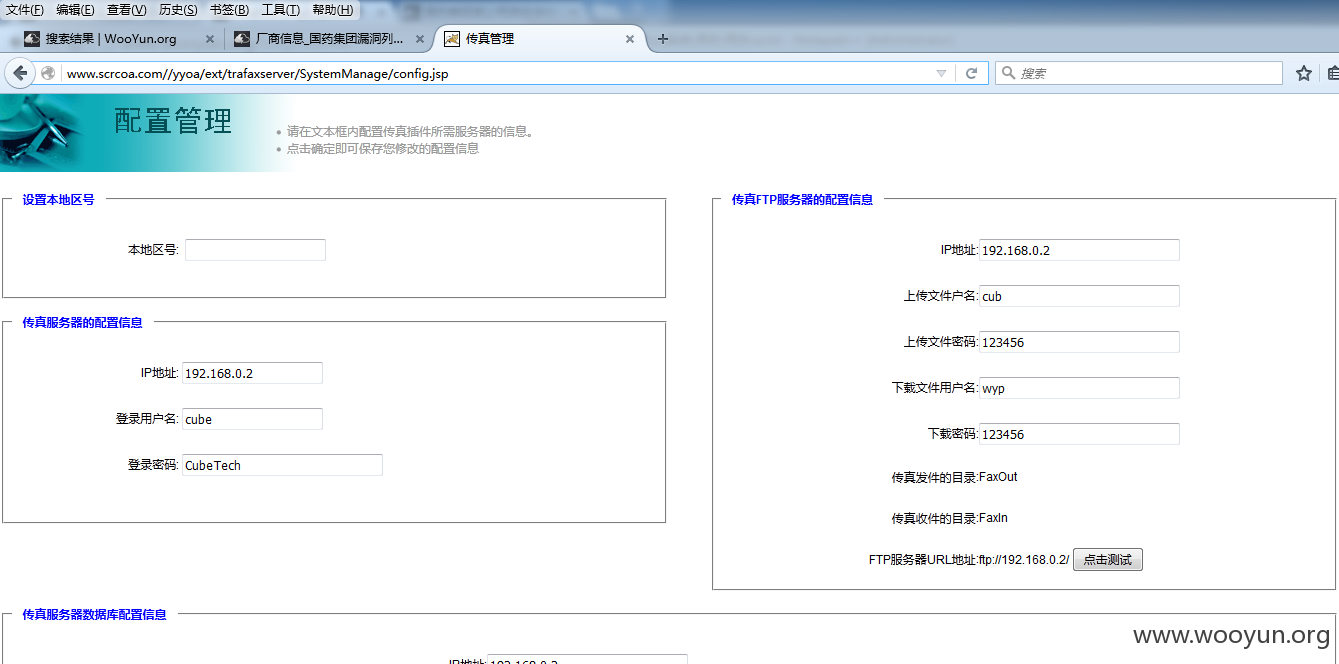This screenshot has height=664, width=1339.
Task: Click the browser 搜索 search box
Action: (1138, 73)
